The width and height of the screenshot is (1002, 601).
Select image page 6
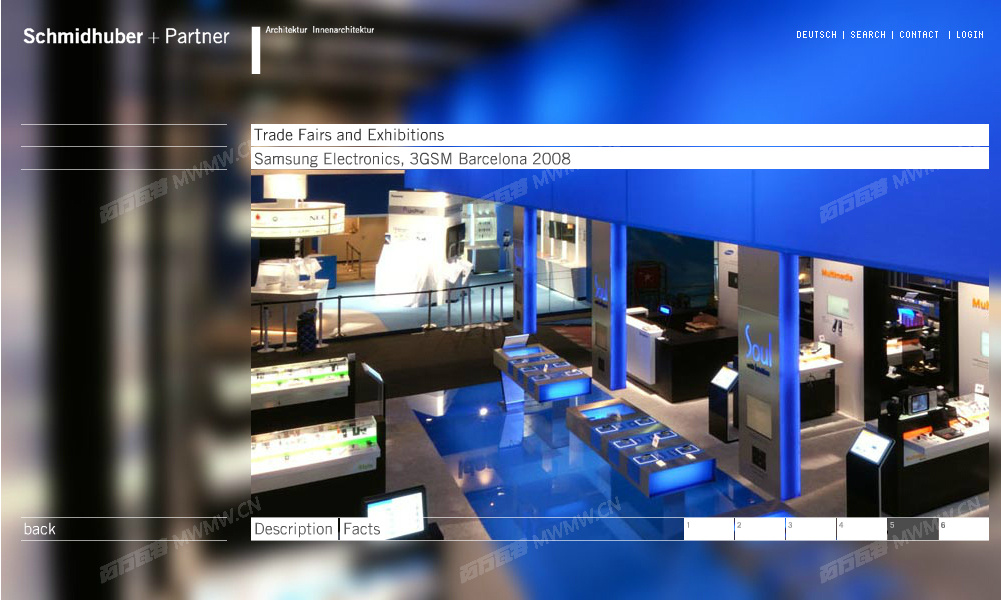[x=964, y=529]
